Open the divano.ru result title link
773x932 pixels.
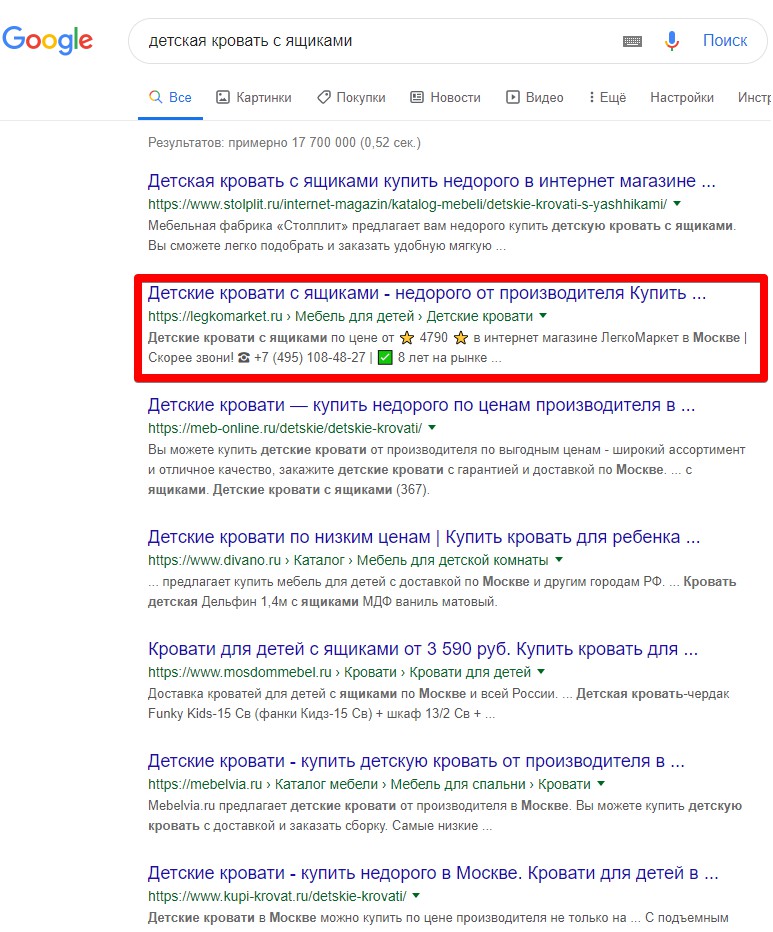pyautogui.click(x=424, y=537)
